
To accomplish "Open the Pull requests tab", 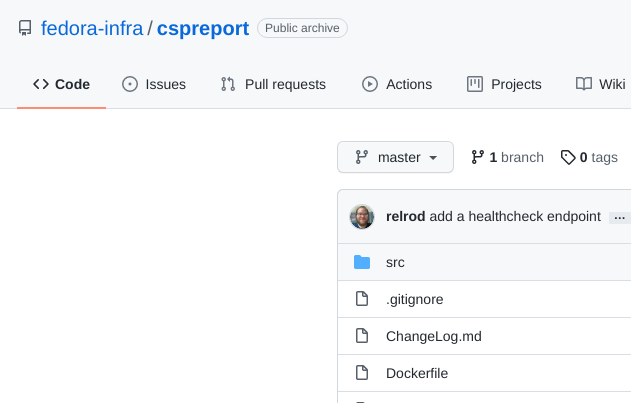I will [273, 84].
